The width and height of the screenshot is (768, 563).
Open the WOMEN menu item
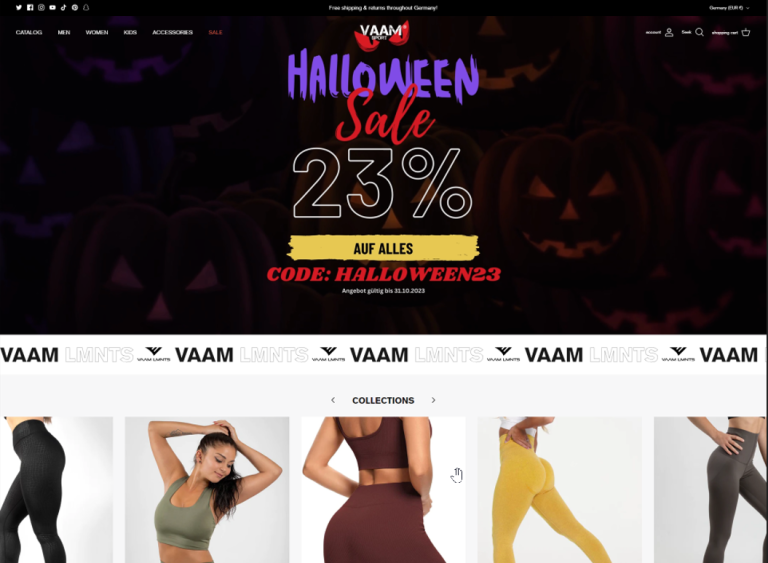pos(97,32)
